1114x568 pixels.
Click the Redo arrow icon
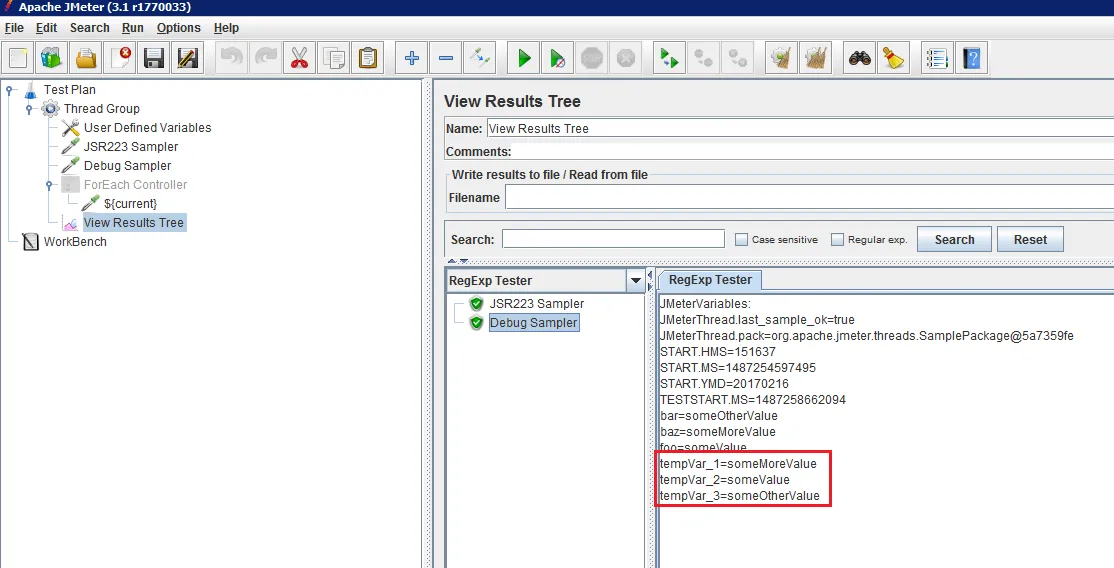[266, 58]
